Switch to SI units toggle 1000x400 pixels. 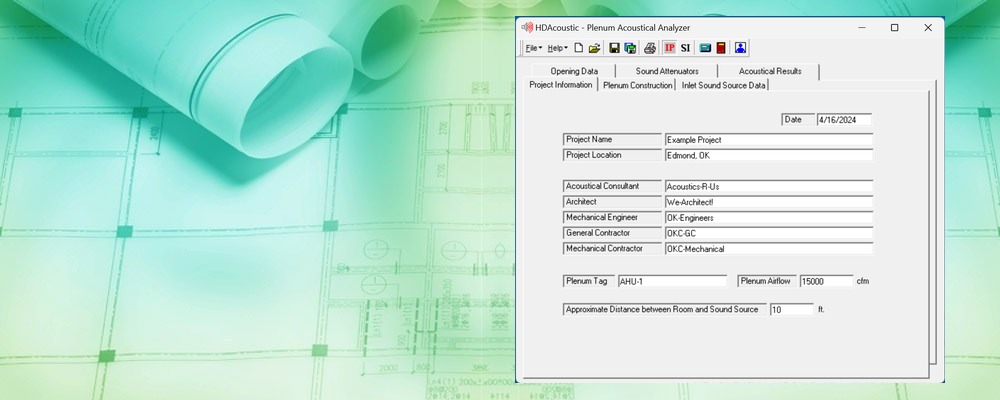[686, 48]
